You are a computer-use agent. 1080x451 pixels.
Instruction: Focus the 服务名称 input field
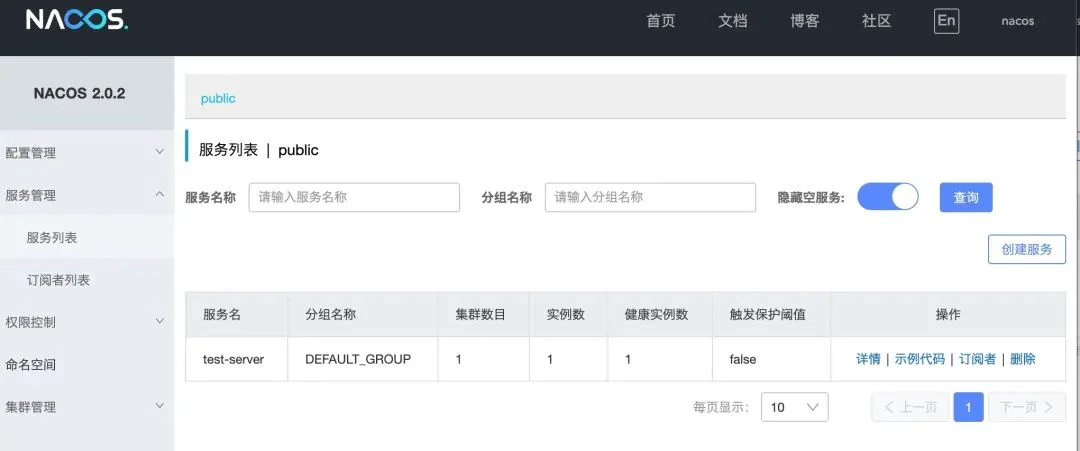tap(354, 198)
